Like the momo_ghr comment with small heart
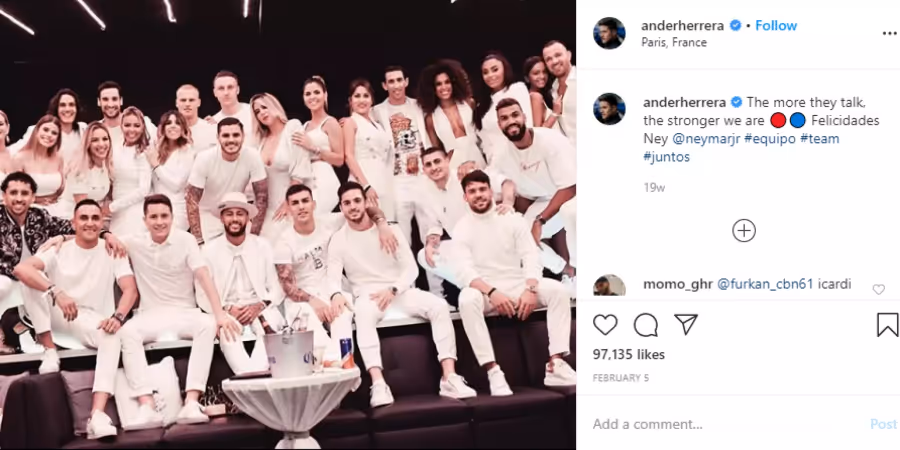The height and width of the screenshot is (450, 900). pyautogui.click(x=878, y=290)
